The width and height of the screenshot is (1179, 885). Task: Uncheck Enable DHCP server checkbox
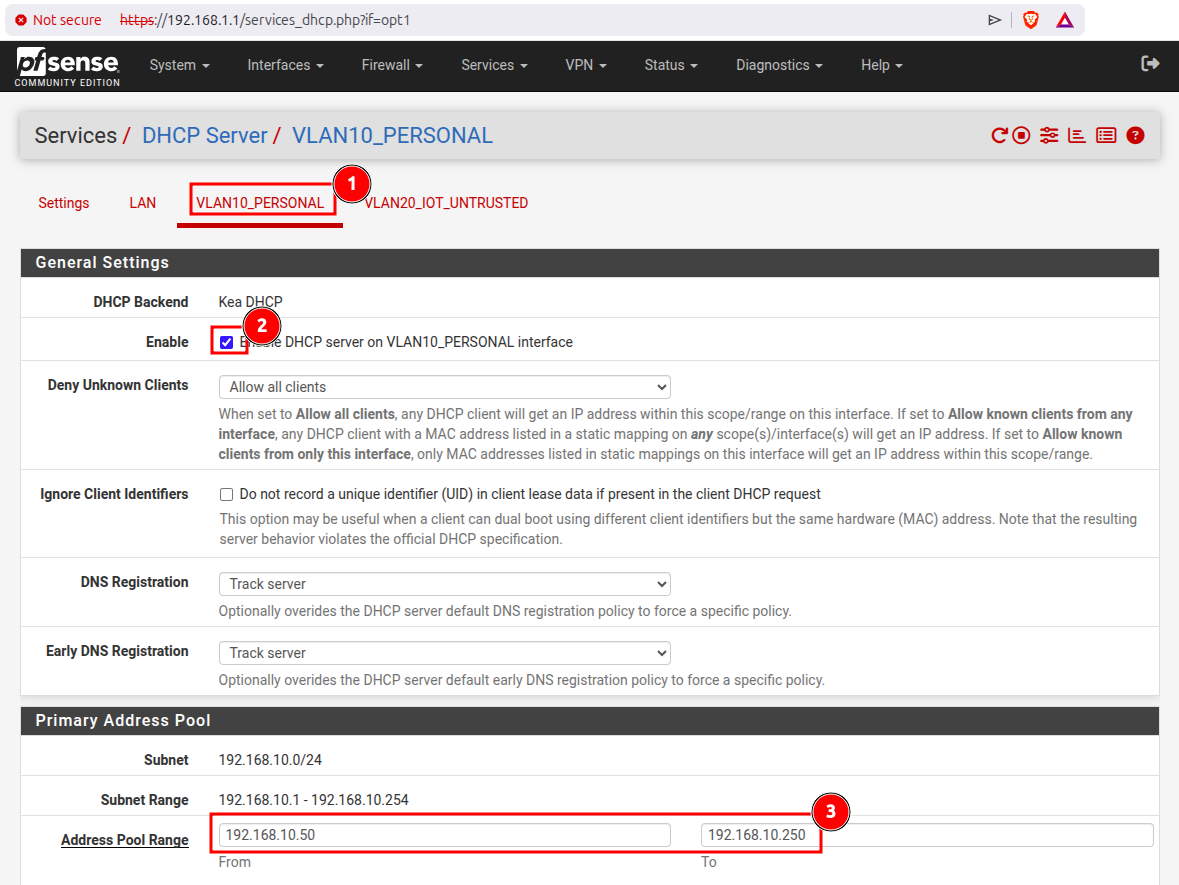coord(226,343)
